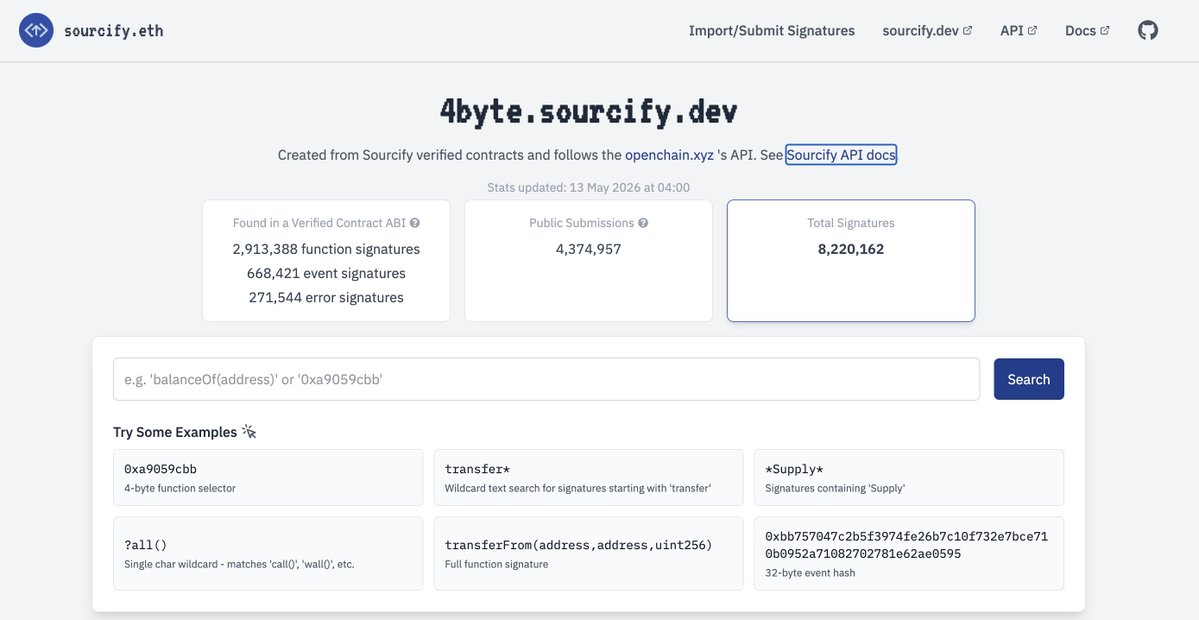Try the 32-byte event hash example
Image resolution: width=1199 pixels, height=620 pixels.
(x=908, y=553)
